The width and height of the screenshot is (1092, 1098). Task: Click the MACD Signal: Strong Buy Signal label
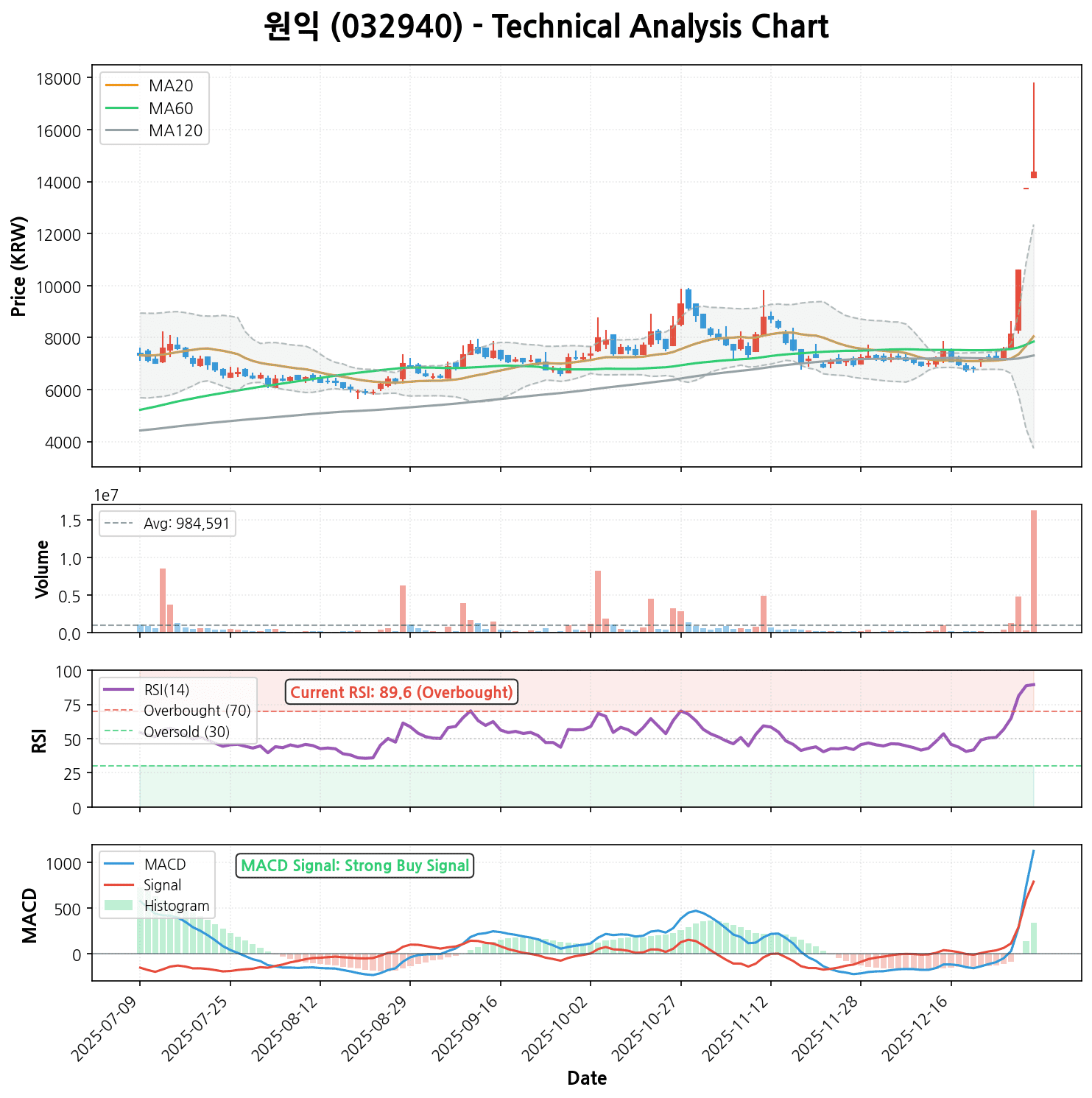coord(355,866)
